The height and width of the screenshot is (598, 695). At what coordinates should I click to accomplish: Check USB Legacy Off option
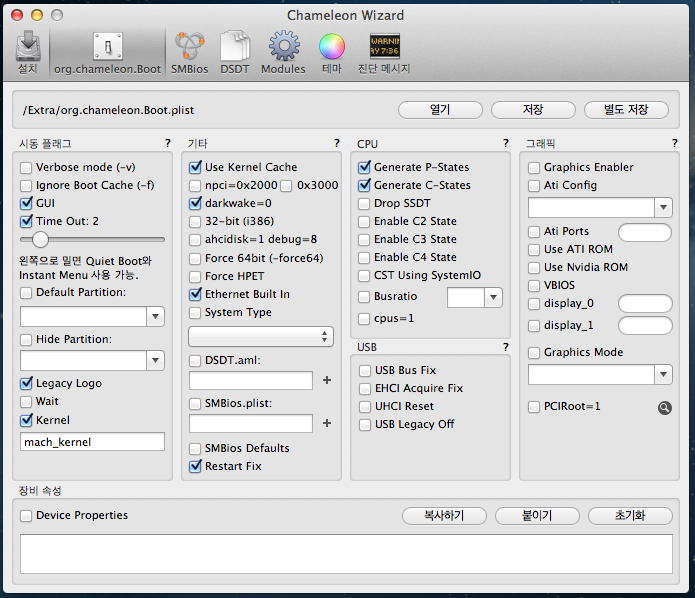(365, 425)
